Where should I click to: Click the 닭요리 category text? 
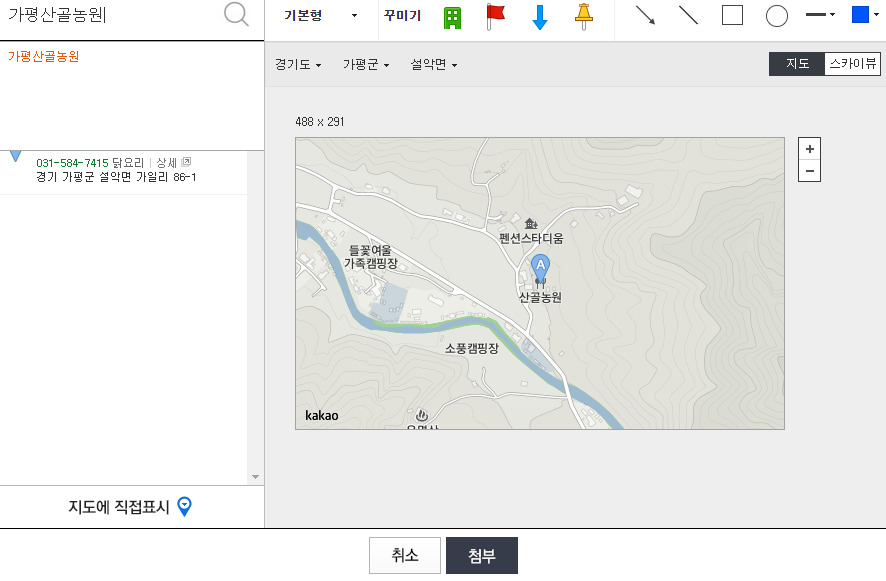(128, 163)
